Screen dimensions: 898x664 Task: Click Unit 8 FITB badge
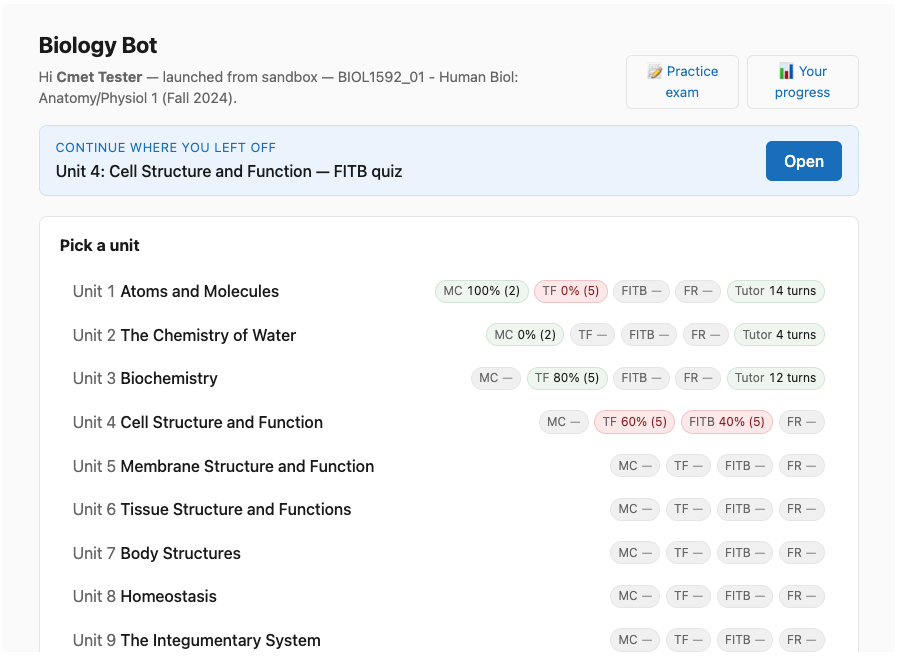tap(745, 596)
